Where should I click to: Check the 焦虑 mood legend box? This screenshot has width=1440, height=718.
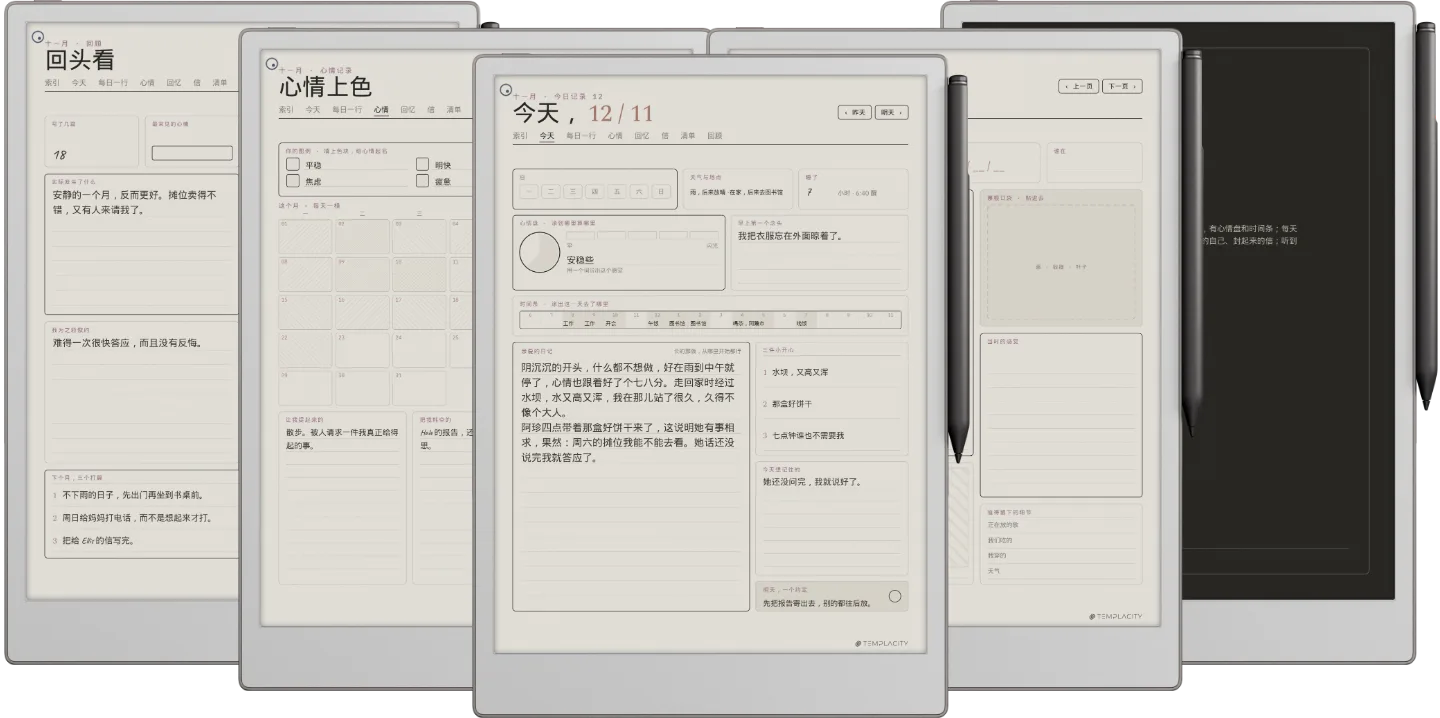[293, 181]
